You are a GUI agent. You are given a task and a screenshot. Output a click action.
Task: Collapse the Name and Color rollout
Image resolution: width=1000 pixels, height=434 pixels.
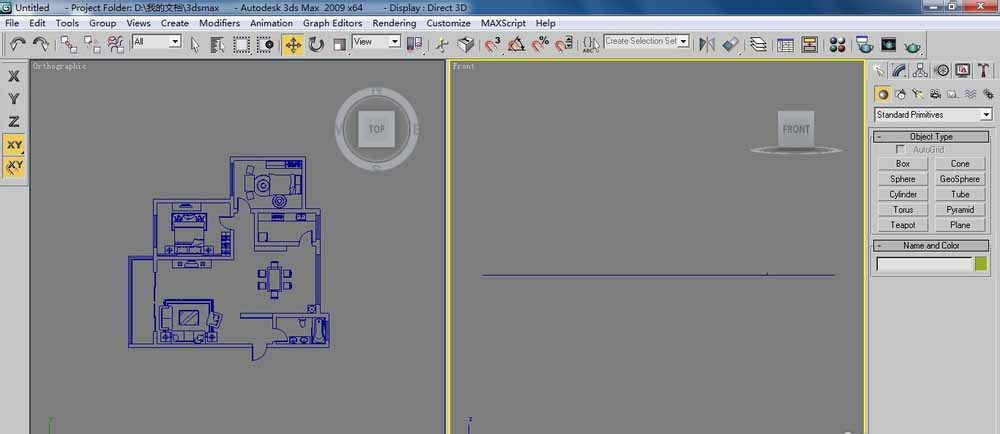[x=931, y=245]
